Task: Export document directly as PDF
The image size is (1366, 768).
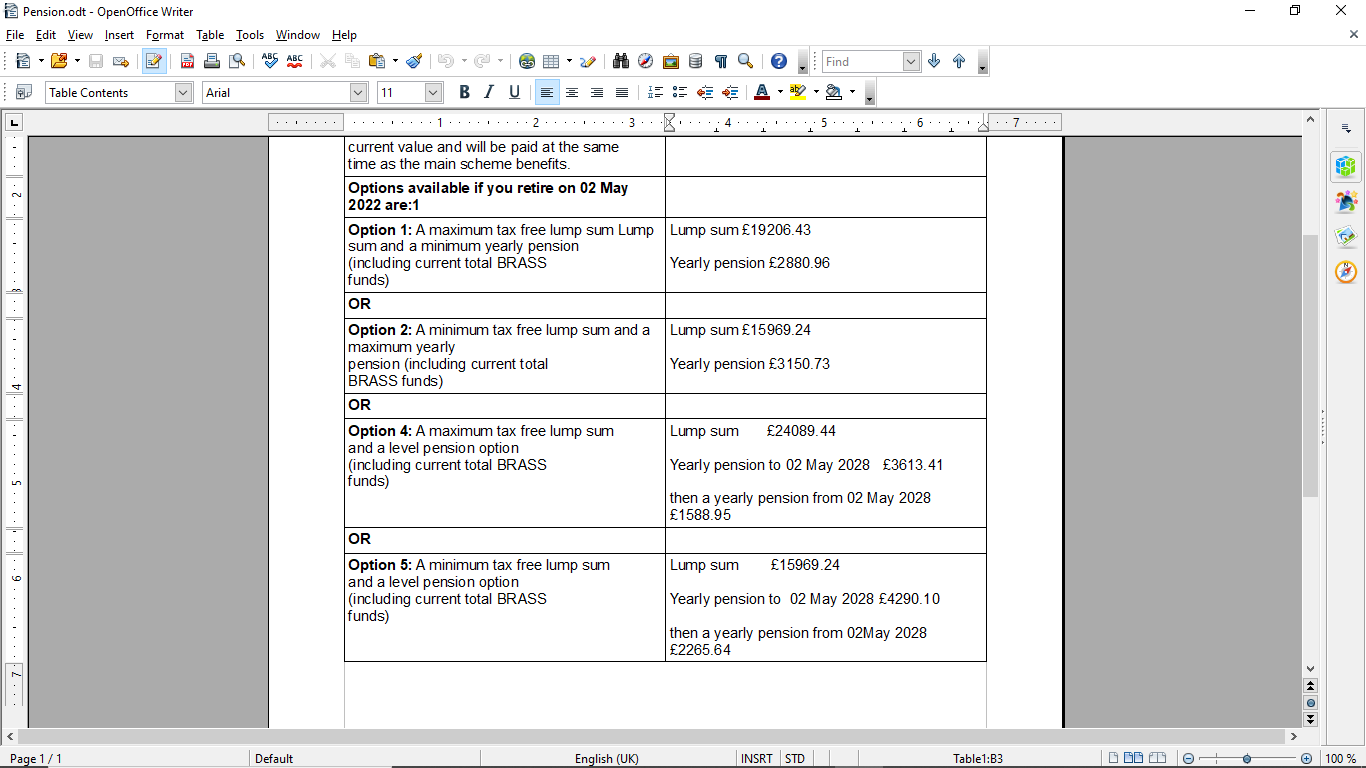Action: pyautogui.click(x=187, y=61)
